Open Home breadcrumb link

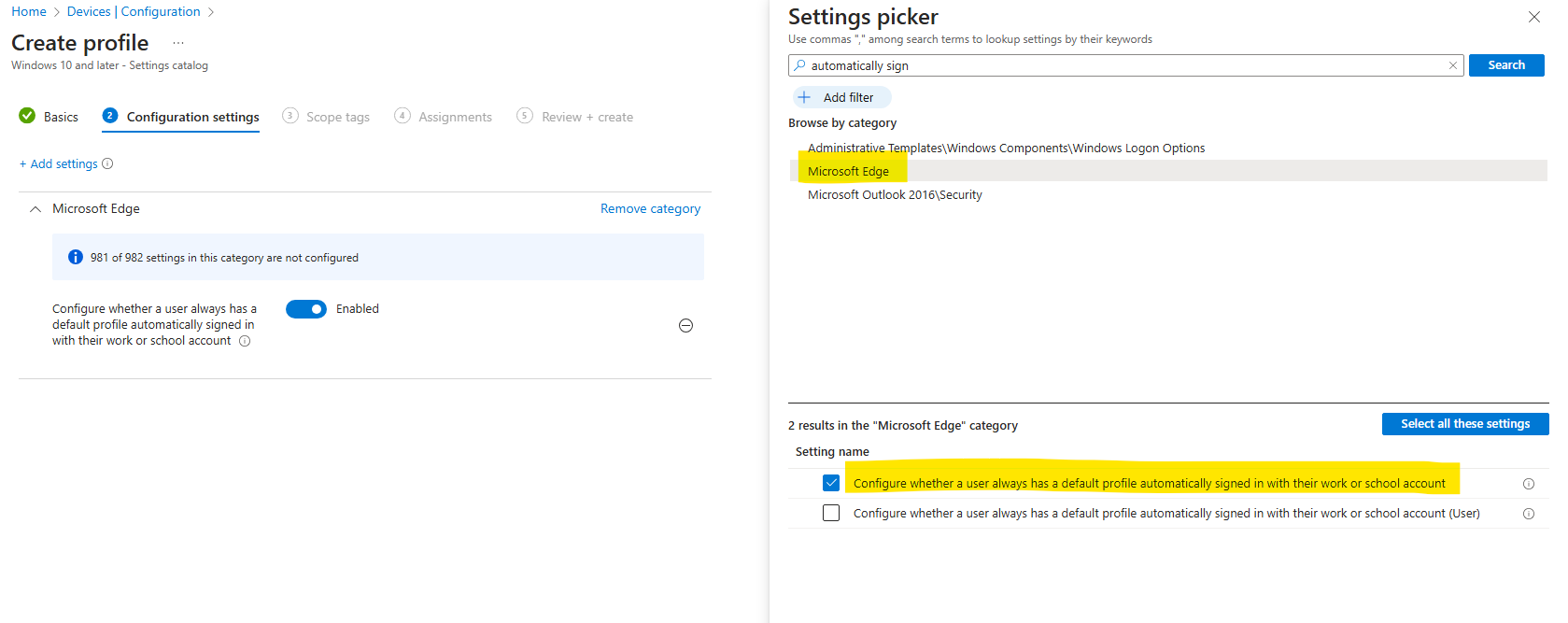click(x=29, y=11)
